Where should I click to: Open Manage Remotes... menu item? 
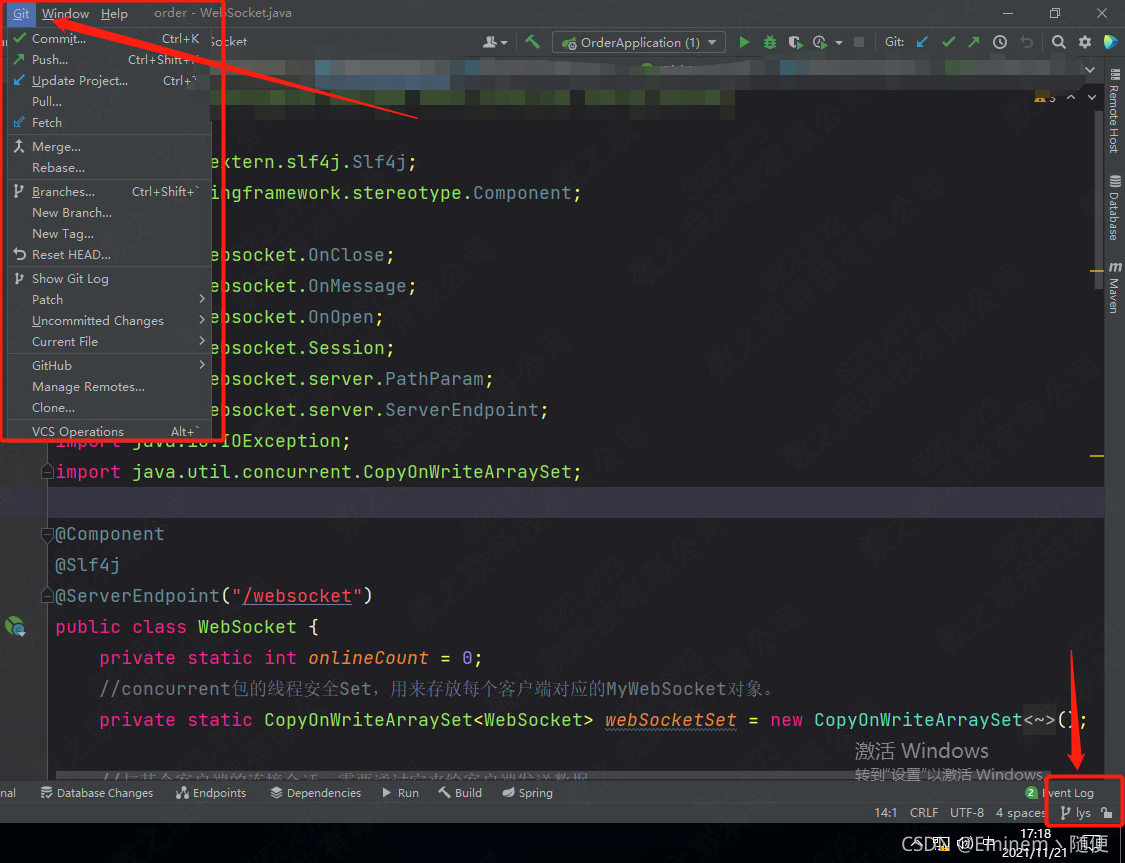point(109,387)
